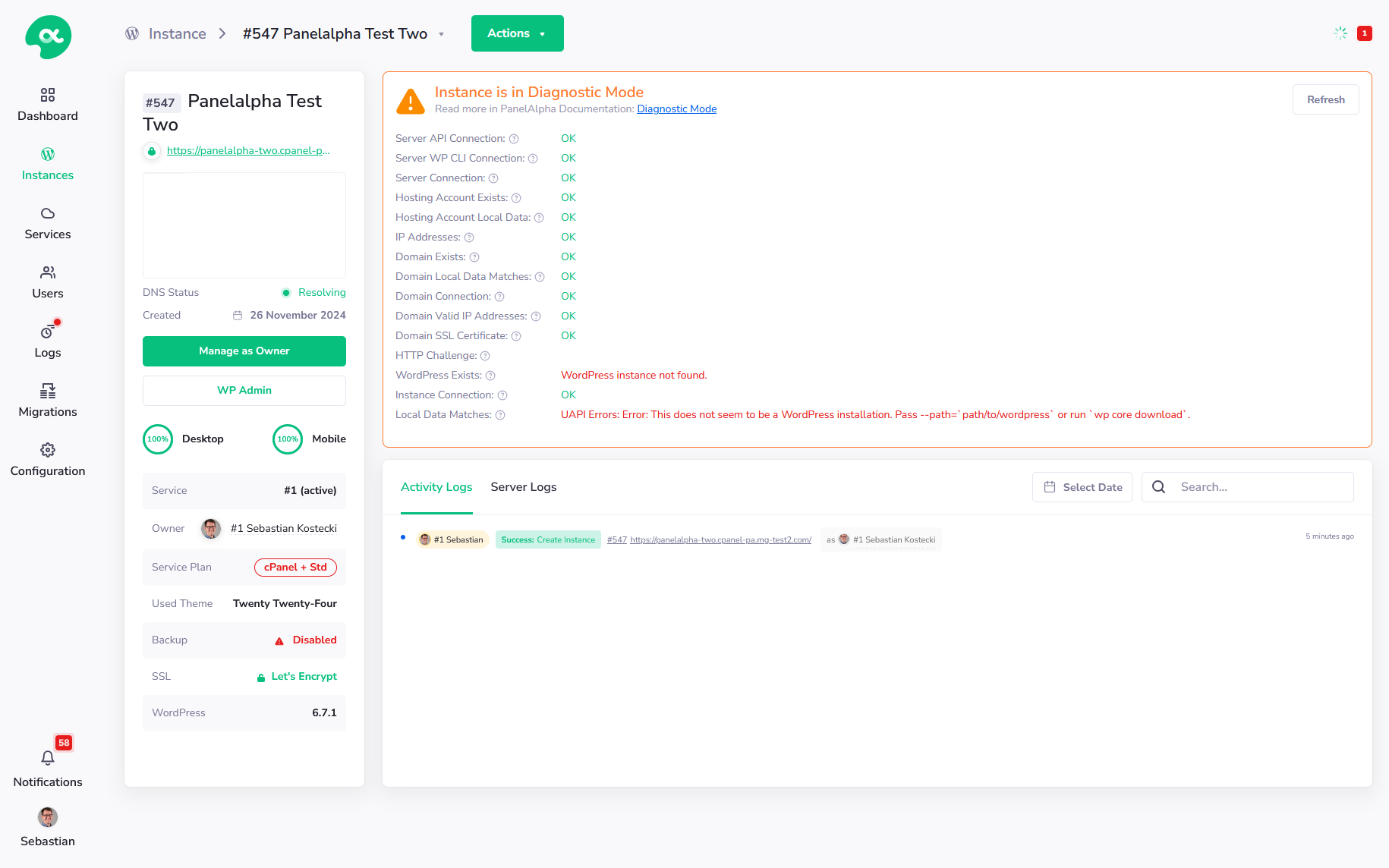Click help icon next to Domain SSL Certificate
The height and width of the screenshot is (868, 1389).
tap(516, 336)
